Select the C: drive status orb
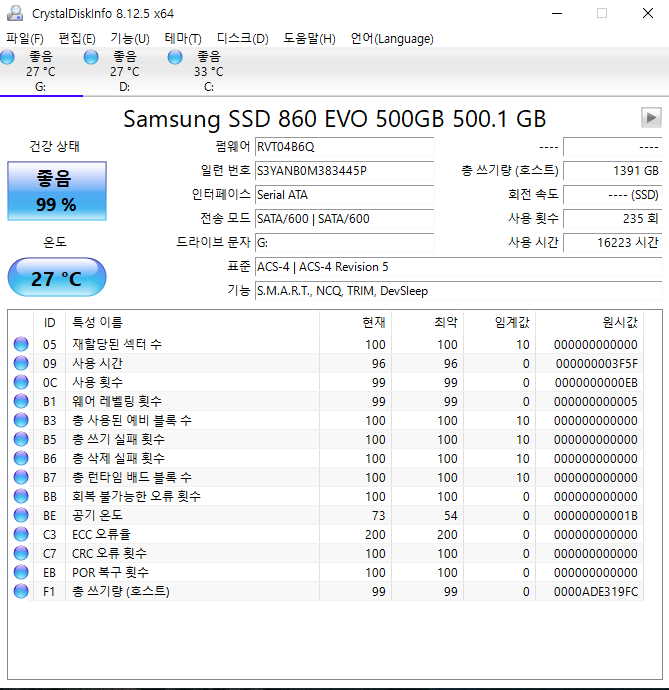 click(x=175, y=57)
